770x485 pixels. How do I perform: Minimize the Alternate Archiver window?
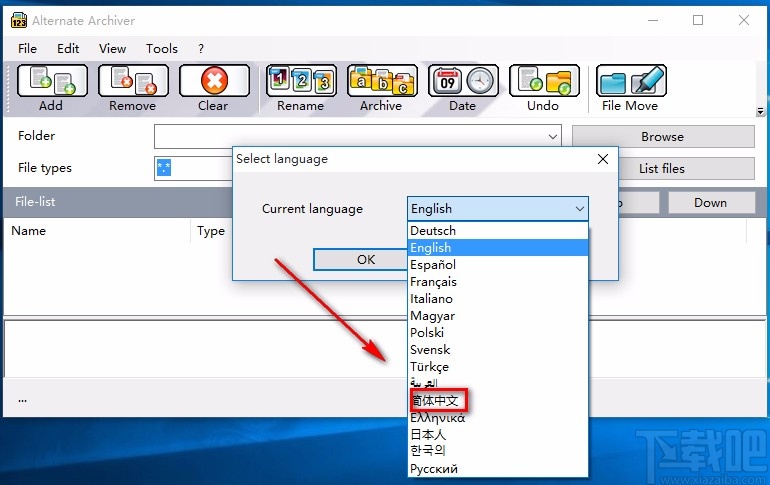(x=653, y=21)
